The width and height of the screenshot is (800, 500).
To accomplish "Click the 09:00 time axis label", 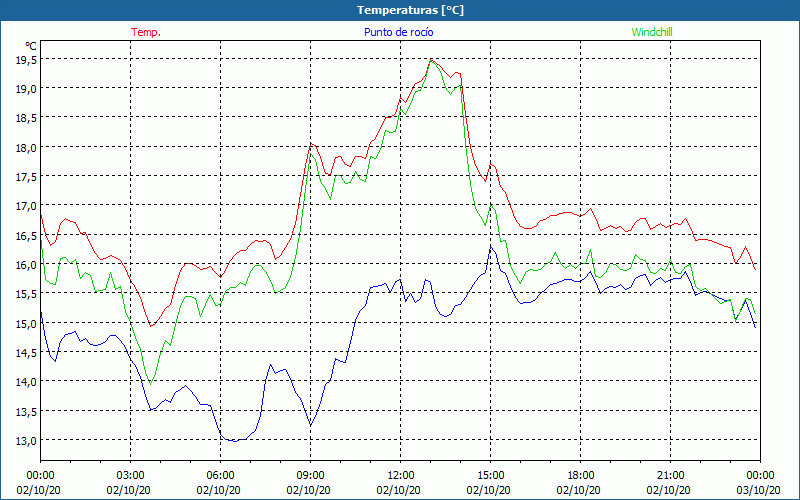I will (310, 476).
